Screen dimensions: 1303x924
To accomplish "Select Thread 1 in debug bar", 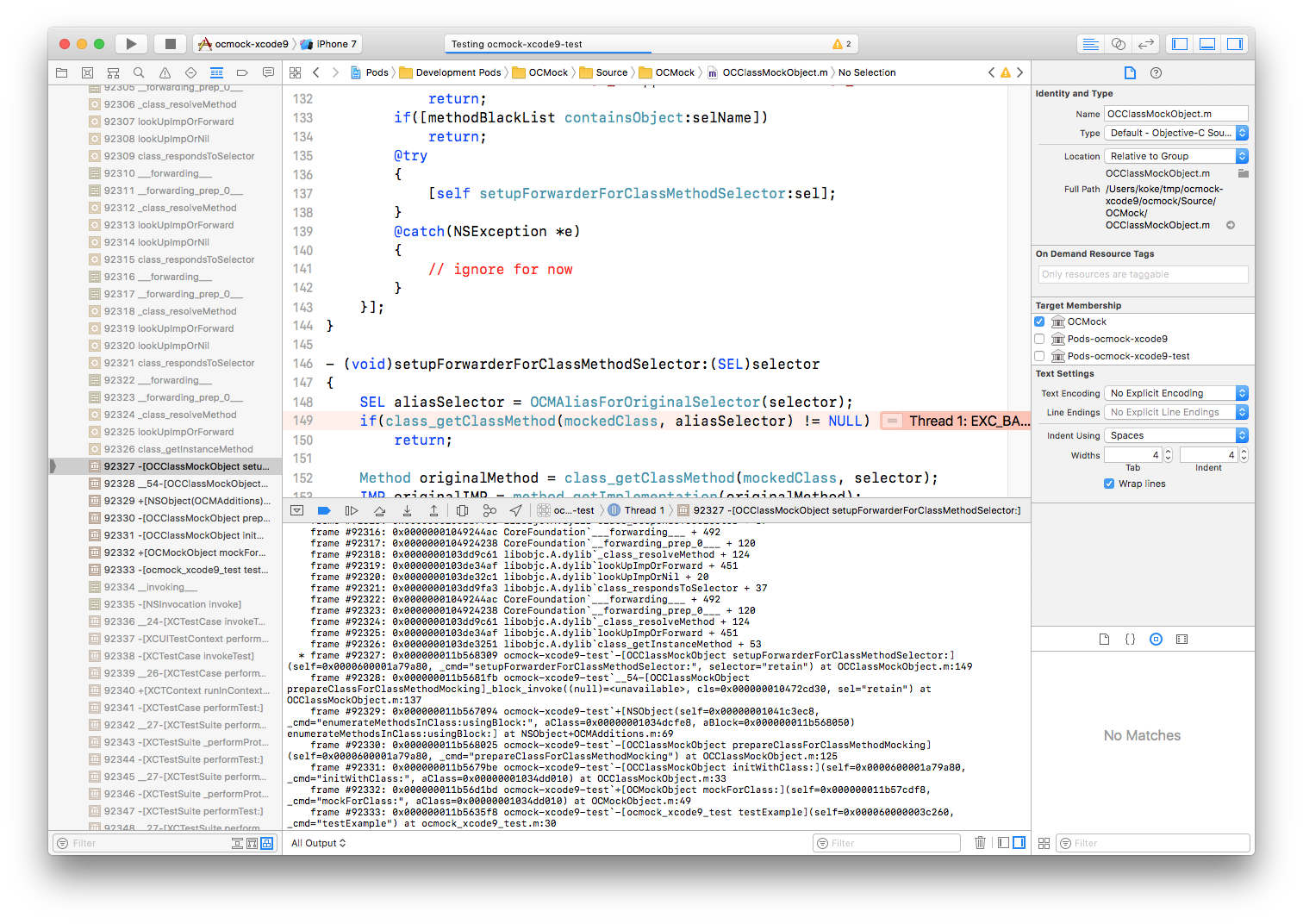I will pyautogui.click(x=636, y=510).
